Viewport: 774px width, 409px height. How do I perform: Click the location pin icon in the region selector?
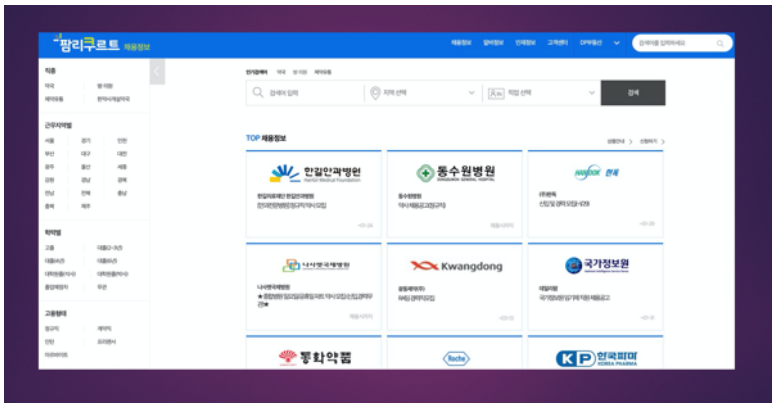click(375, 93)
